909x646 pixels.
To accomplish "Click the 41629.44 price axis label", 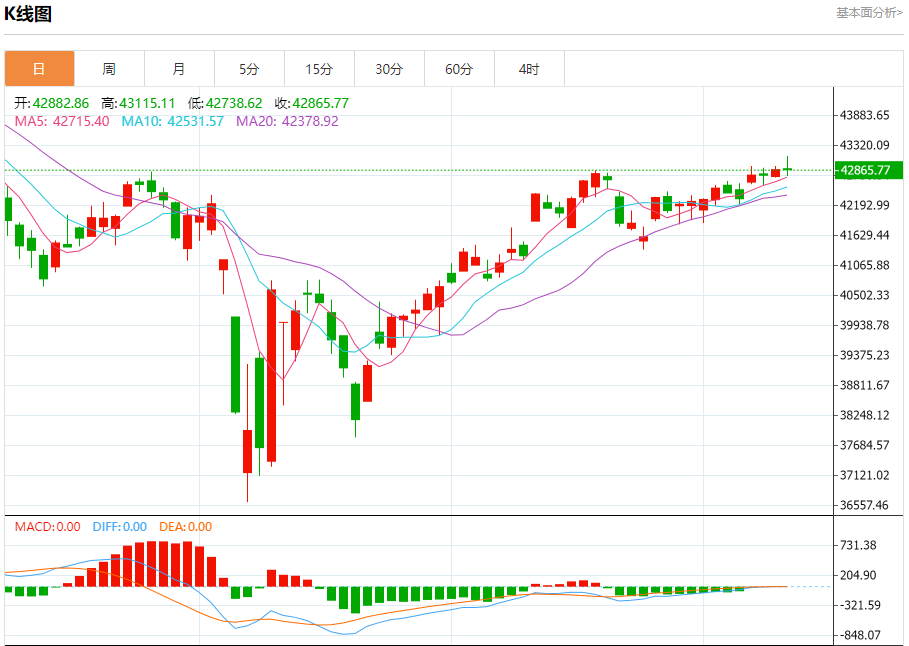I will coord(864,235).
